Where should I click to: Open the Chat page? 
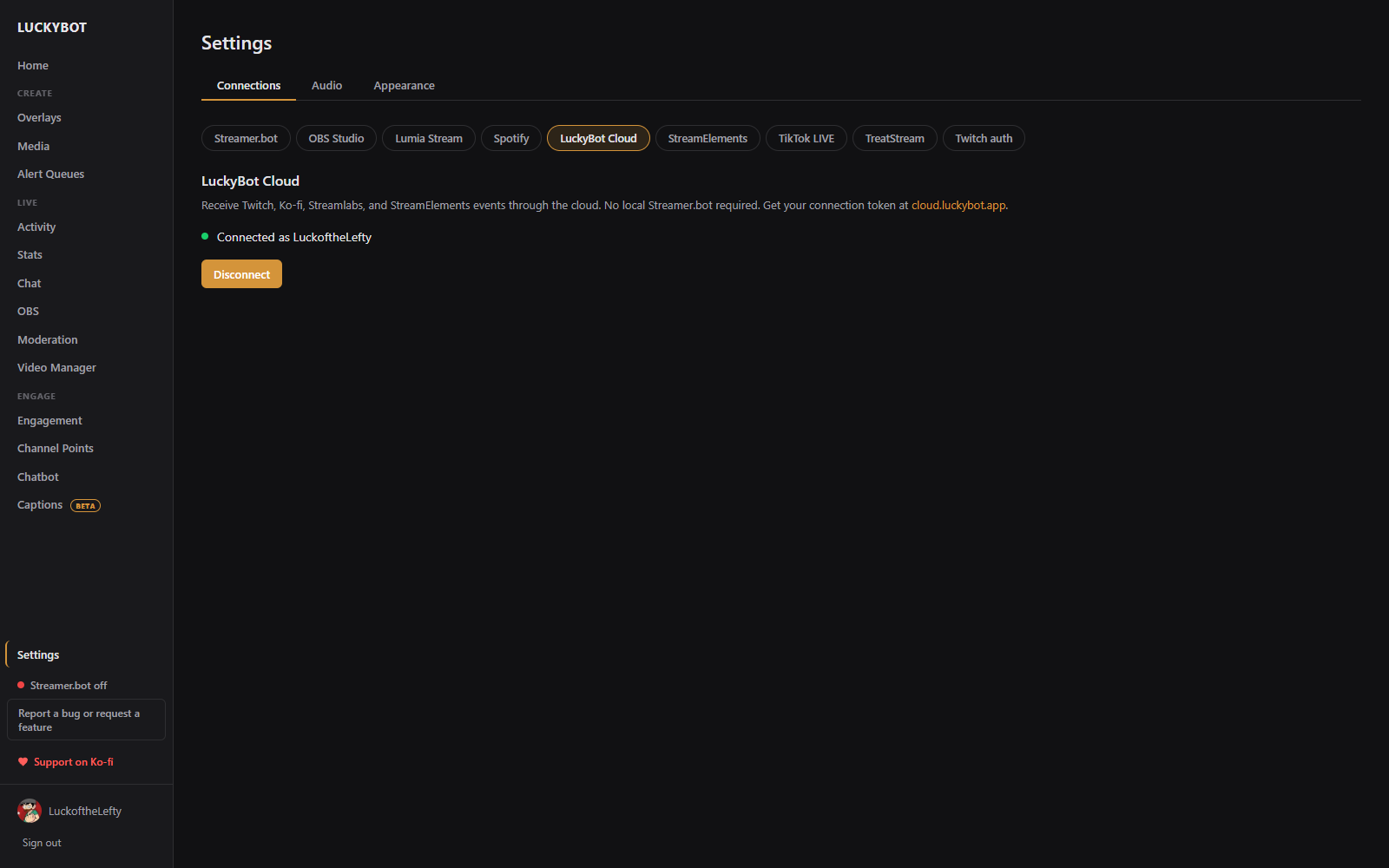[x=29, y=284]
